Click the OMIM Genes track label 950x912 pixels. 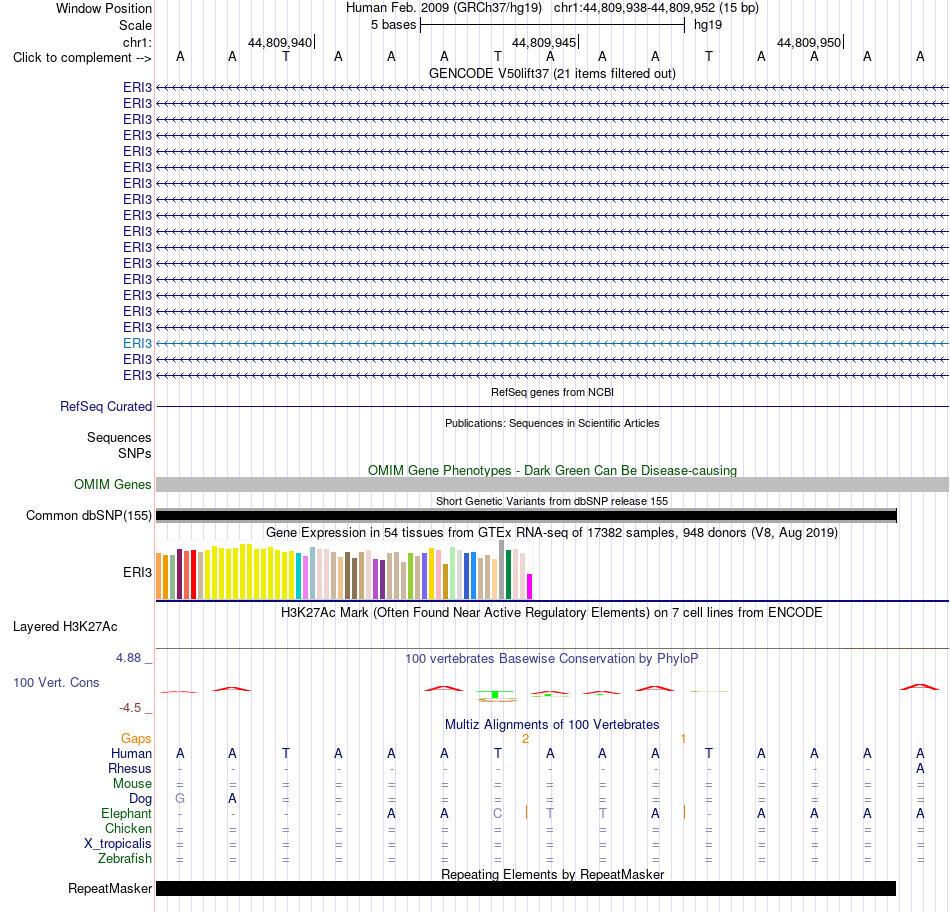click(x=112, y=484)
